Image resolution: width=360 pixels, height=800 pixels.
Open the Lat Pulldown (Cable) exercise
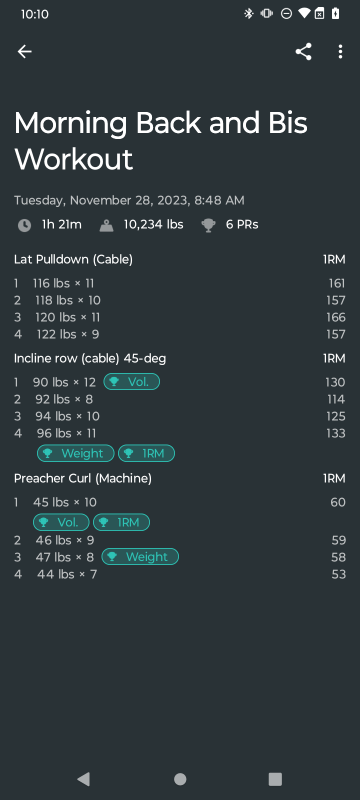click(x=73, y=260)
